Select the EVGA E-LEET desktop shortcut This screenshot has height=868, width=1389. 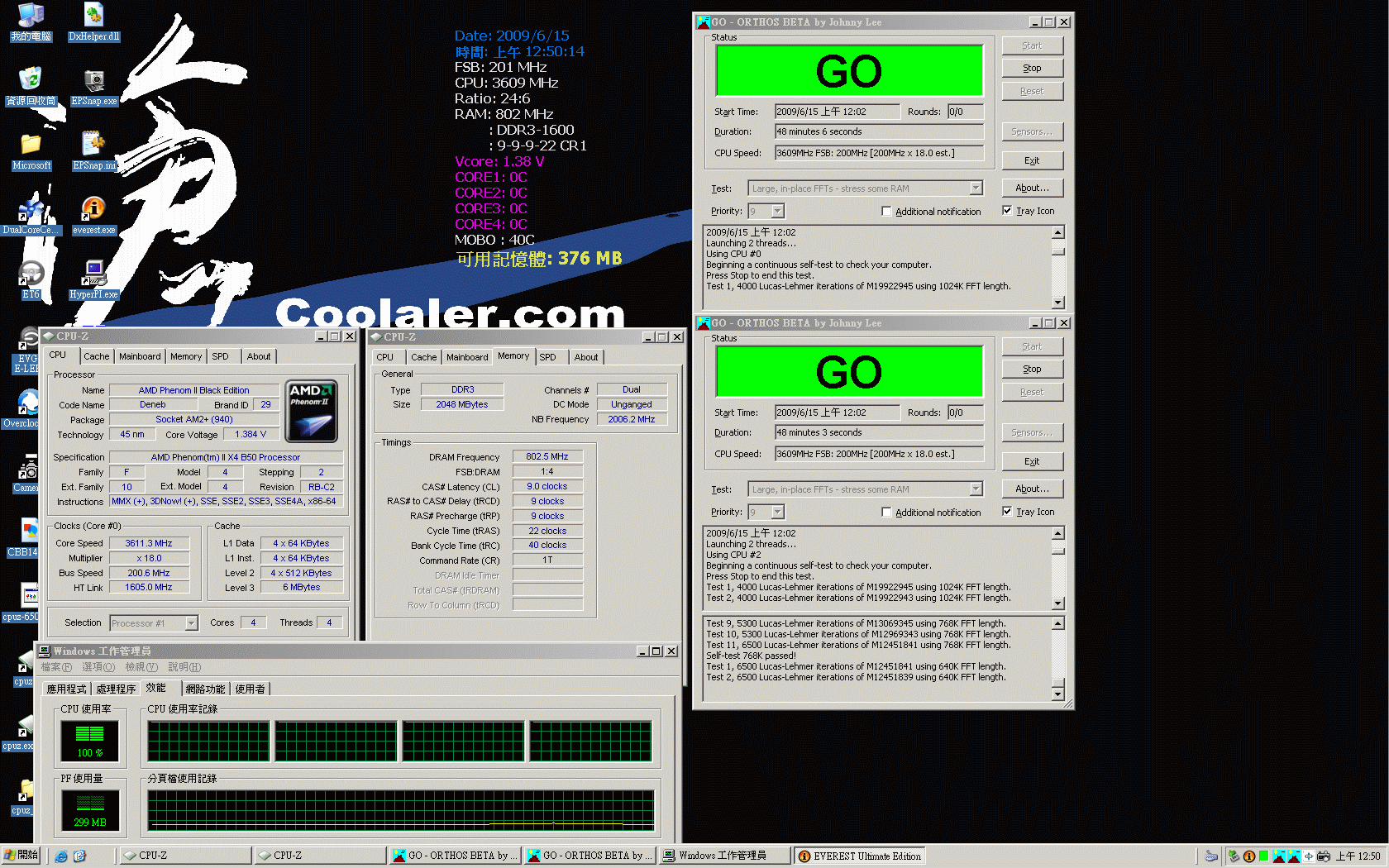(27, 351)
